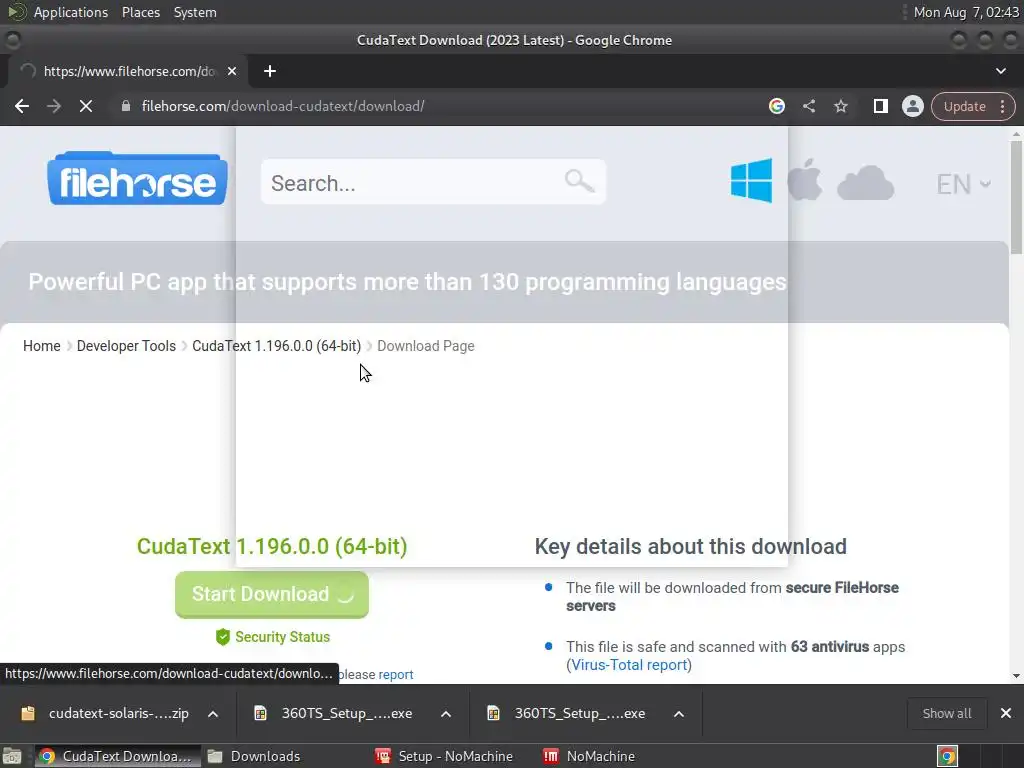Image resolution: width=1024 pixels, height=768 pixels.
Task: Click the address bar URL
Action: pos(283,106)
